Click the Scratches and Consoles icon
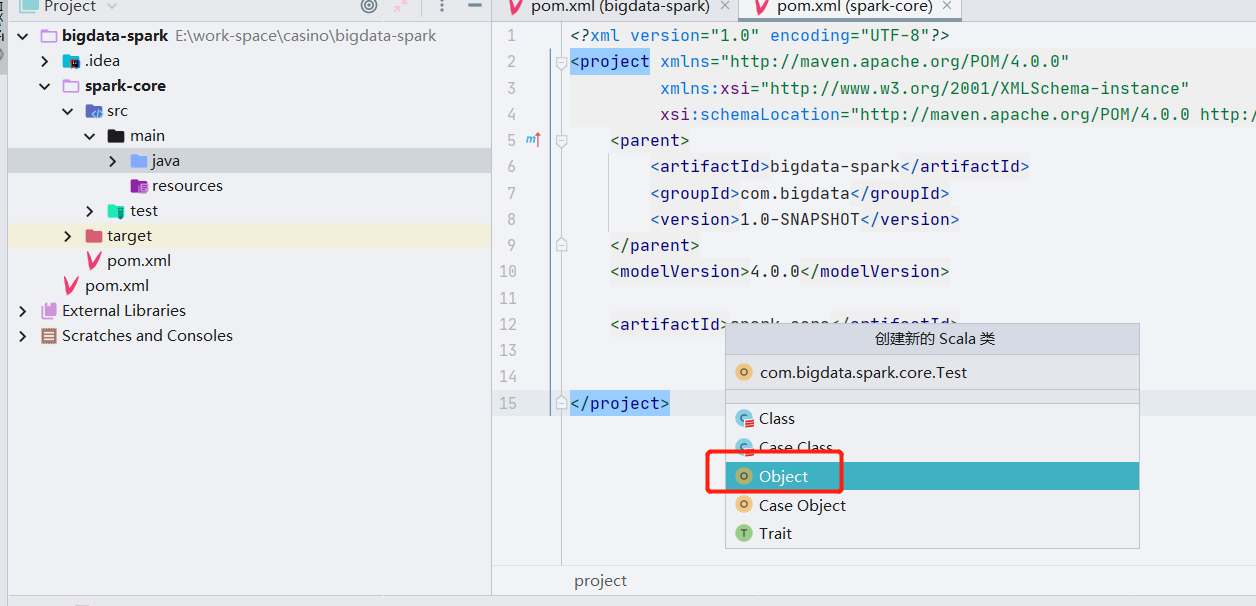The height and width of the screenshot is (606, 1256). 48,336
